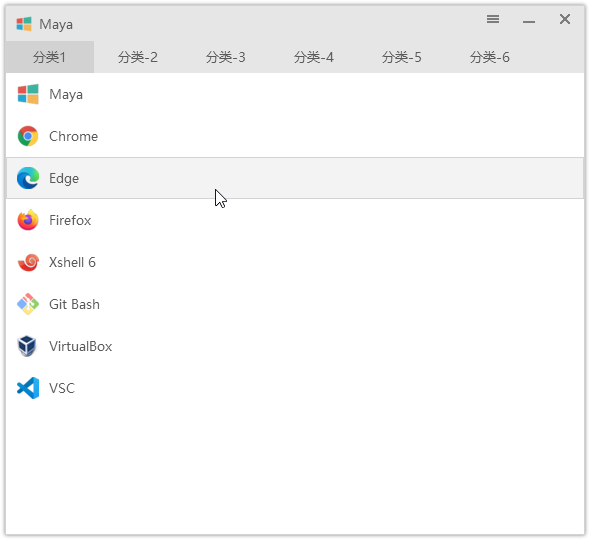
Task: Select the highlighted "Edge" label
Action: pos(64,178)
